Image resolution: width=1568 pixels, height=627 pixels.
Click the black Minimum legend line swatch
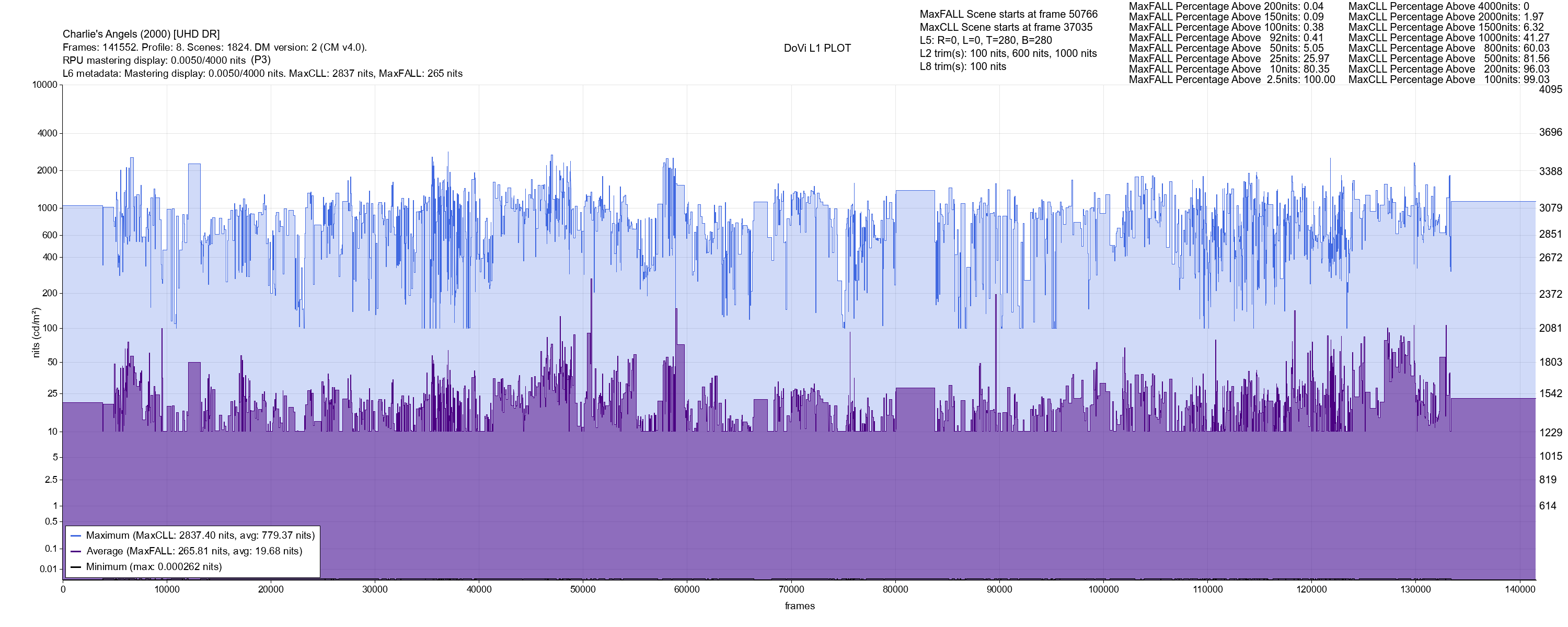(76, 567)
